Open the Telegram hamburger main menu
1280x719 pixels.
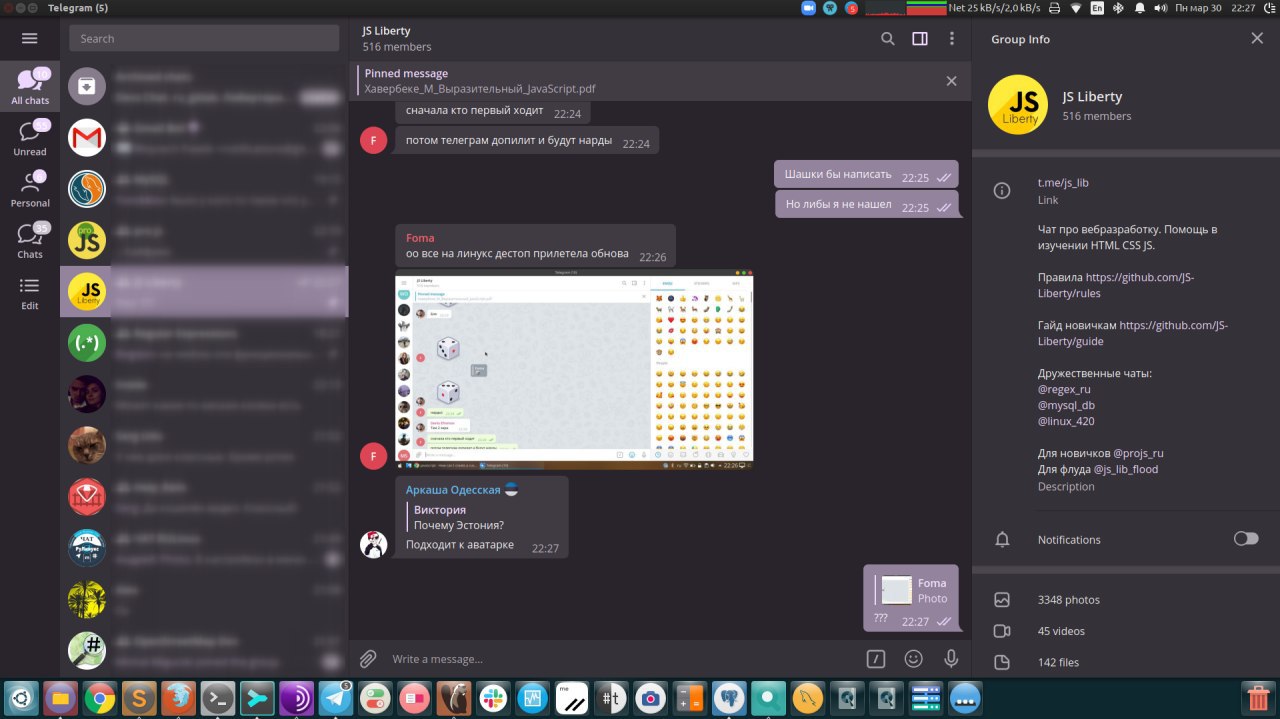[x=29, y=39]
